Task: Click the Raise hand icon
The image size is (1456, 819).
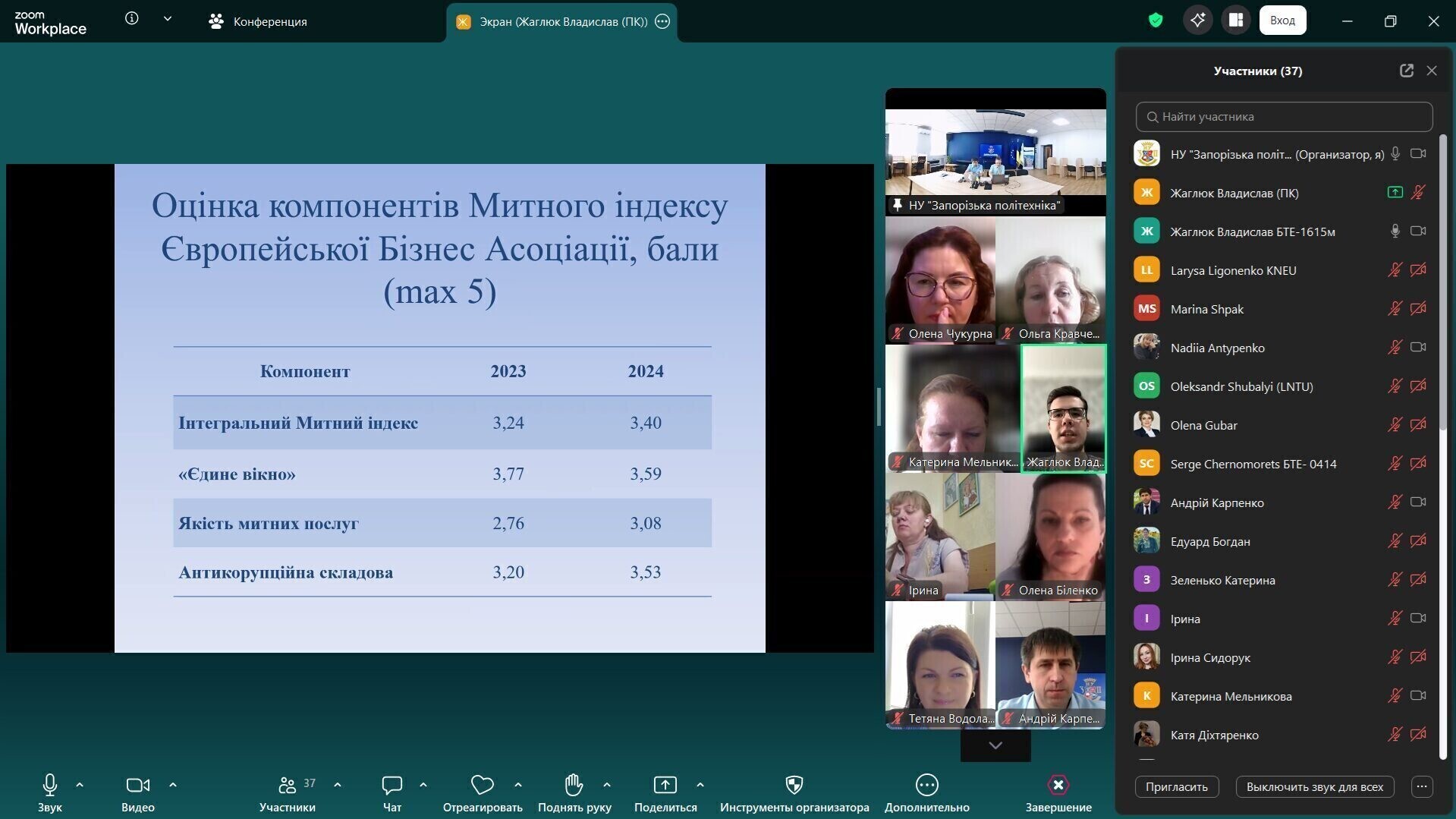Action: (574, 785)
